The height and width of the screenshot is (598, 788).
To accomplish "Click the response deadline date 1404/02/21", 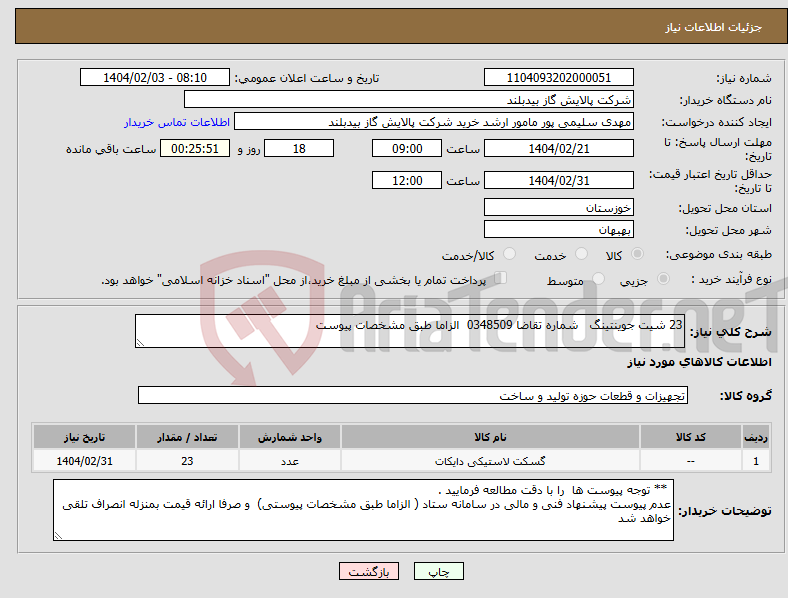I will coord(559,148).
